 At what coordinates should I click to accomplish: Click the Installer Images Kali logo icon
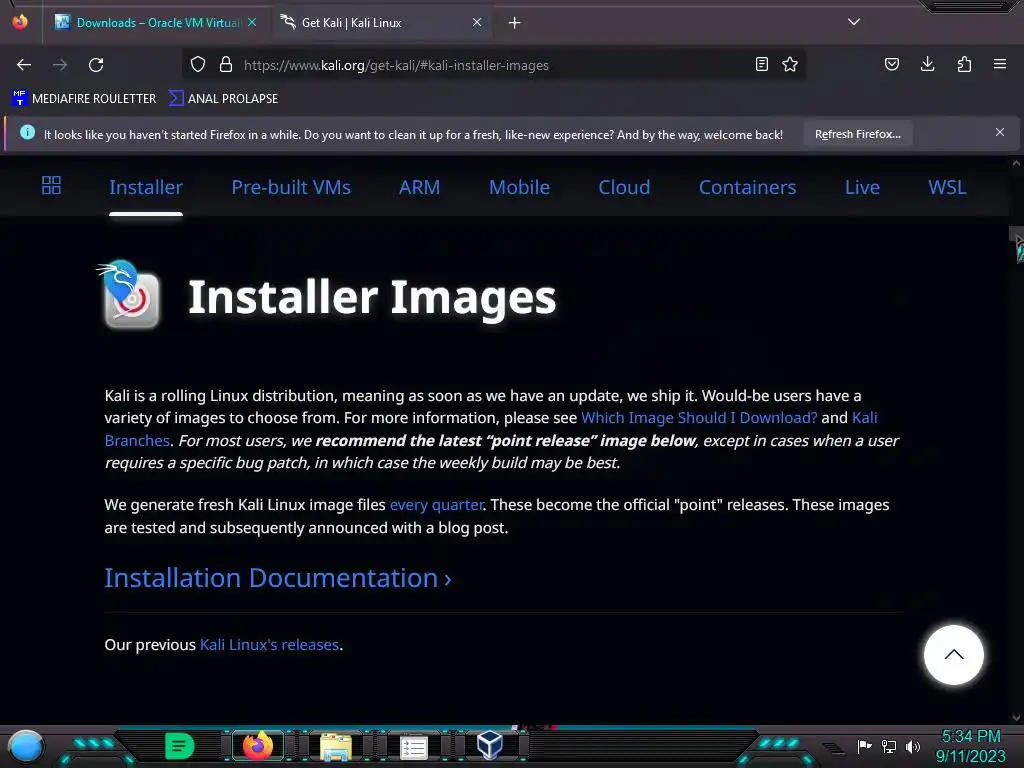pyautogui.click(x=129, y=295)
